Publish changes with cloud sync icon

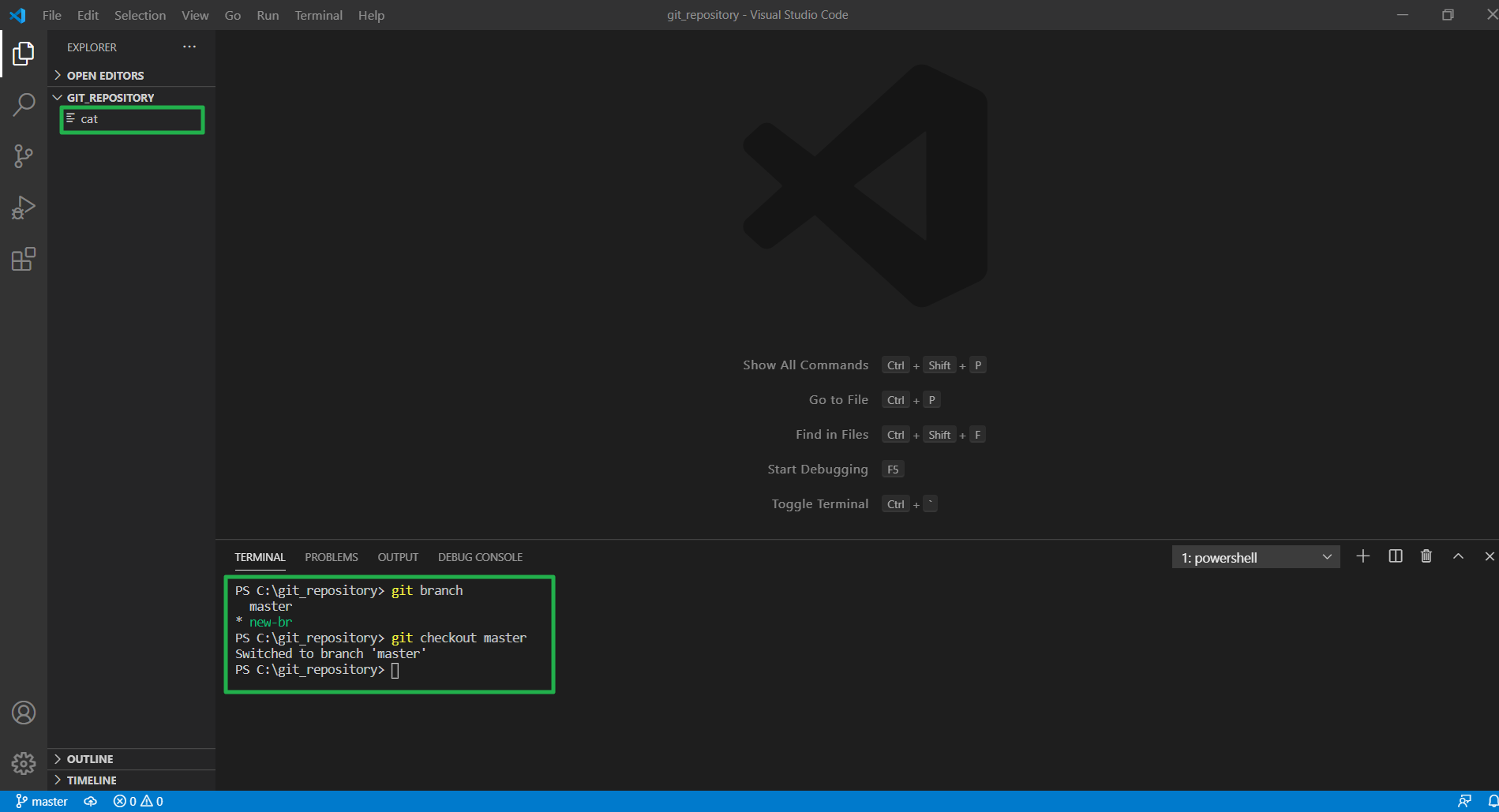[x=91, y=801]
